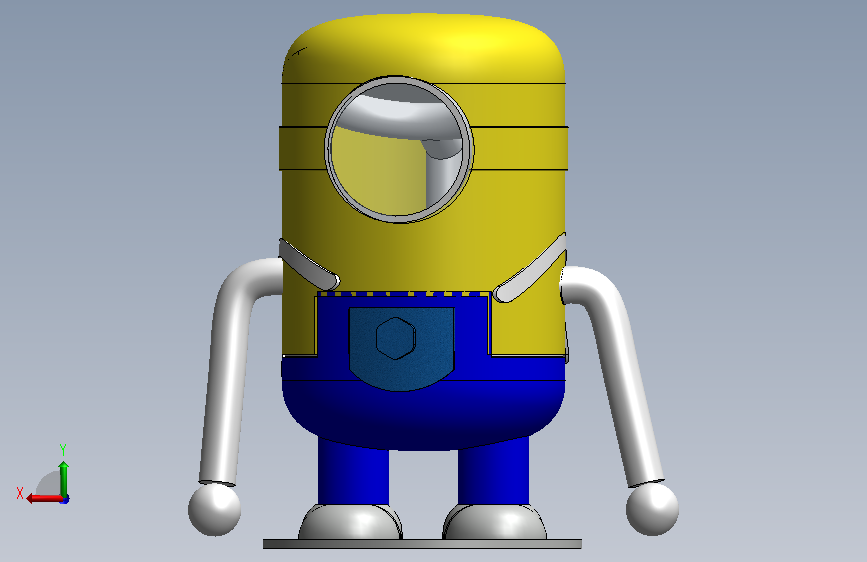
Task: Click the "X" label of the triad
Action: 20,493
